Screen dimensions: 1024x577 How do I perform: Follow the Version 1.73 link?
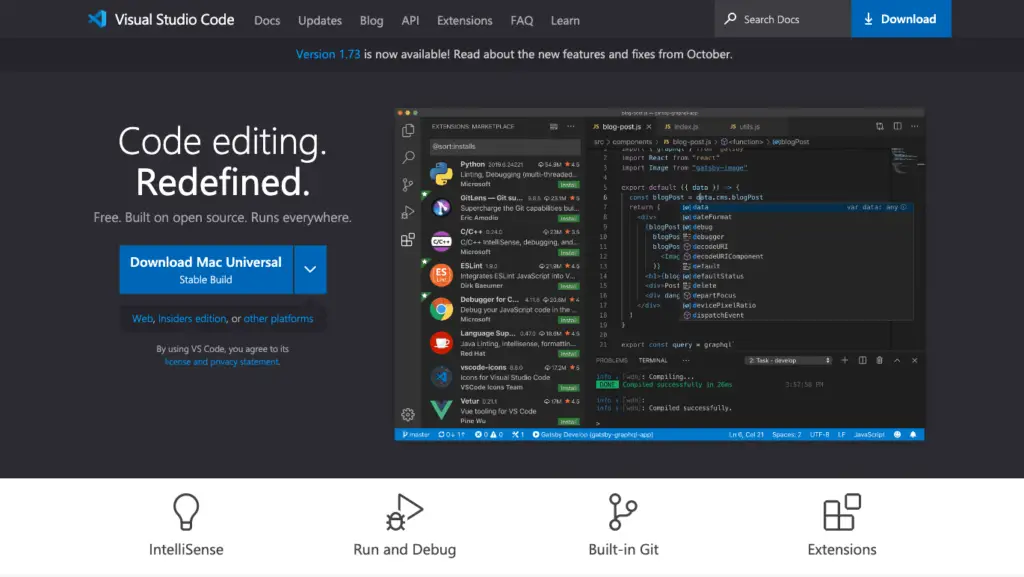328,54
